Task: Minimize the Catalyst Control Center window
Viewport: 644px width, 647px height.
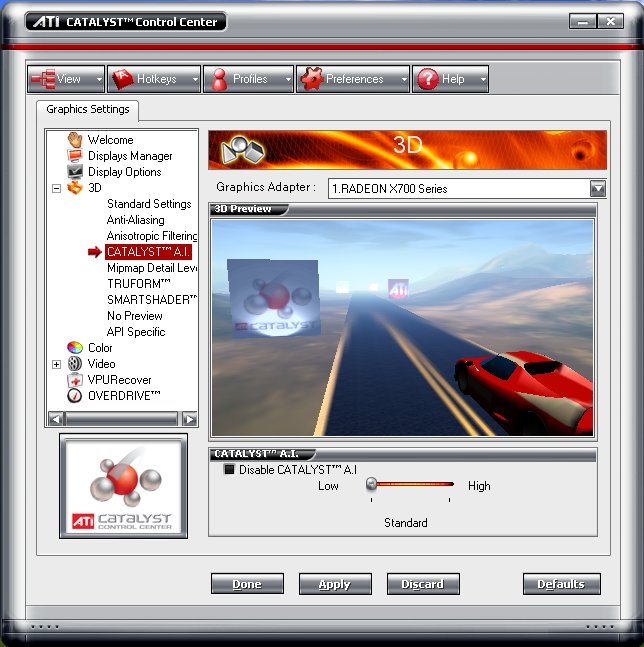Action: (x=583, y=21)
